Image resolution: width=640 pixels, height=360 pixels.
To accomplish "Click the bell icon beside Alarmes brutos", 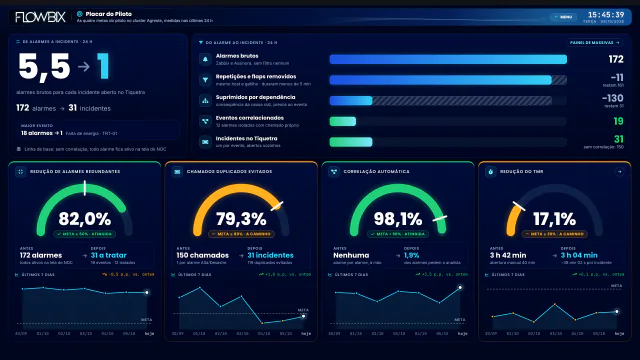I will (205, 60).
